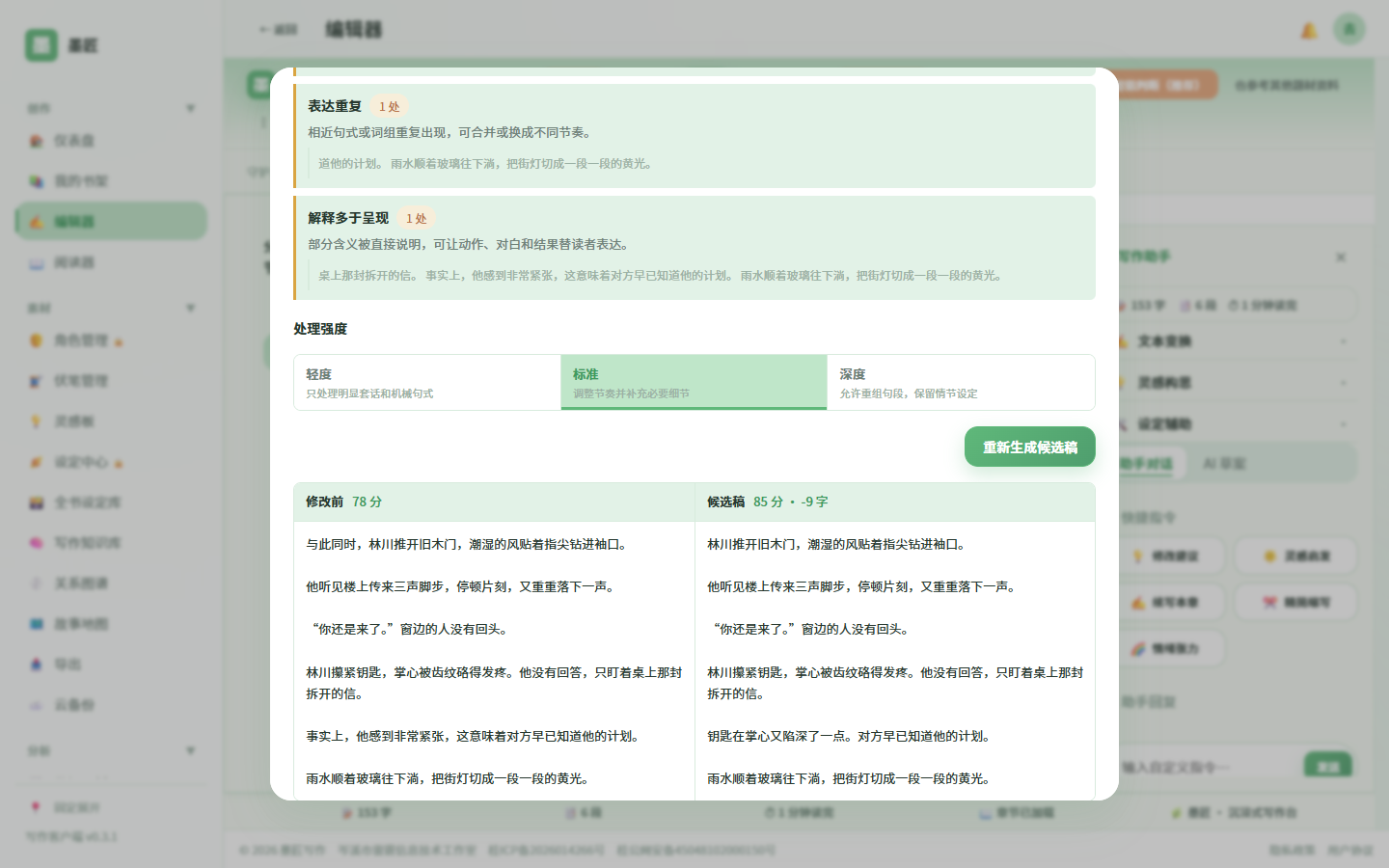1389x868 pixels.
Task: Click the original line starting 与此同时，林川推开旧木门
Action: tap(469, 544)
